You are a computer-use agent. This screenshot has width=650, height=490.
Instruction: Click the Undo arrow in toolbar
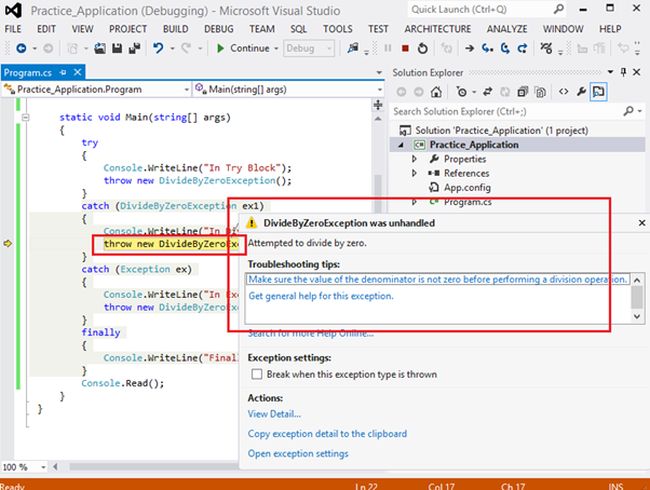[159, 48]
